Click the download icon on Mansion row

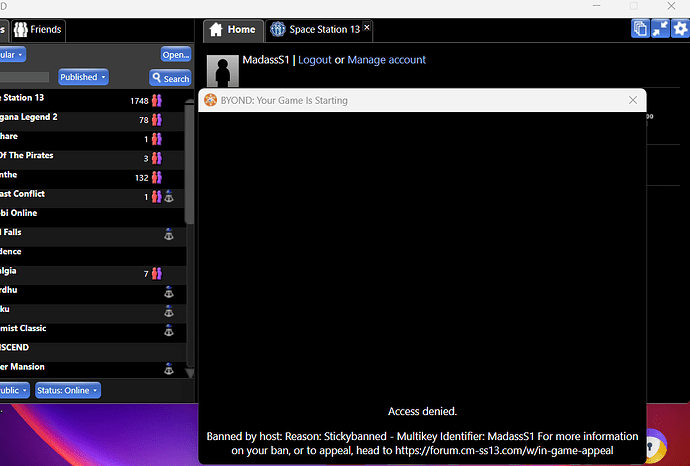click(169, 369)
